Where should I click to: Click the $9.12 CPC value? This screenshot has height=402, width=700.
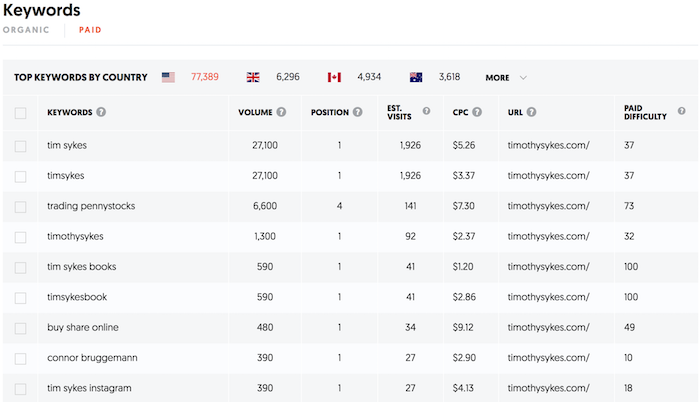coord(463,327)
